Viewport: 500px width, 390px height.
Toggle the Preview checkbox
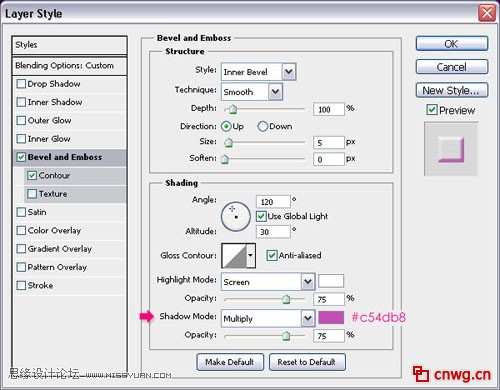(x=432, y=110)
